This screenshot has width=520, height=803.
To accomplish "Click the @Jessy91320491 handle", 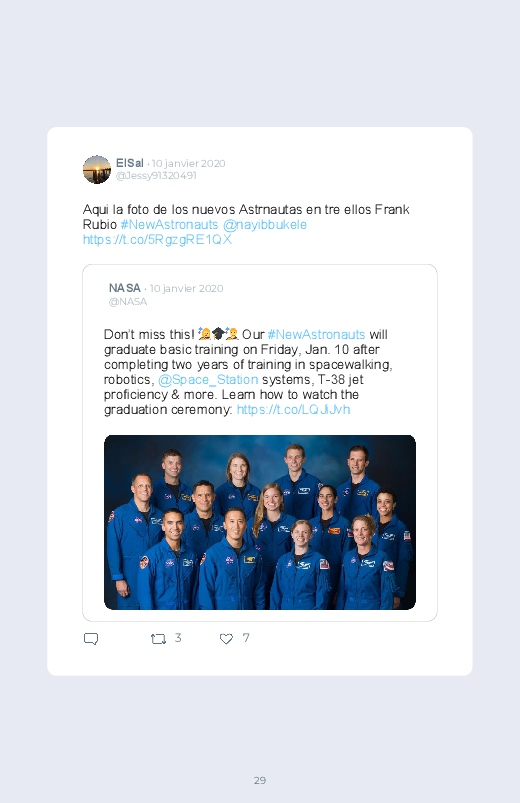I will tap(156, 176).
